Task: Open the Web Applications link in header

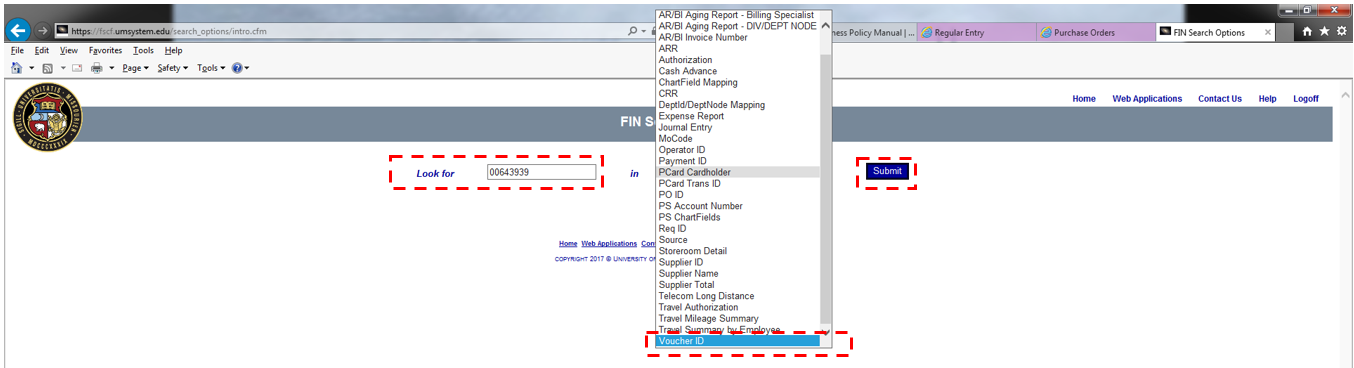Action: click(1147, 99)
